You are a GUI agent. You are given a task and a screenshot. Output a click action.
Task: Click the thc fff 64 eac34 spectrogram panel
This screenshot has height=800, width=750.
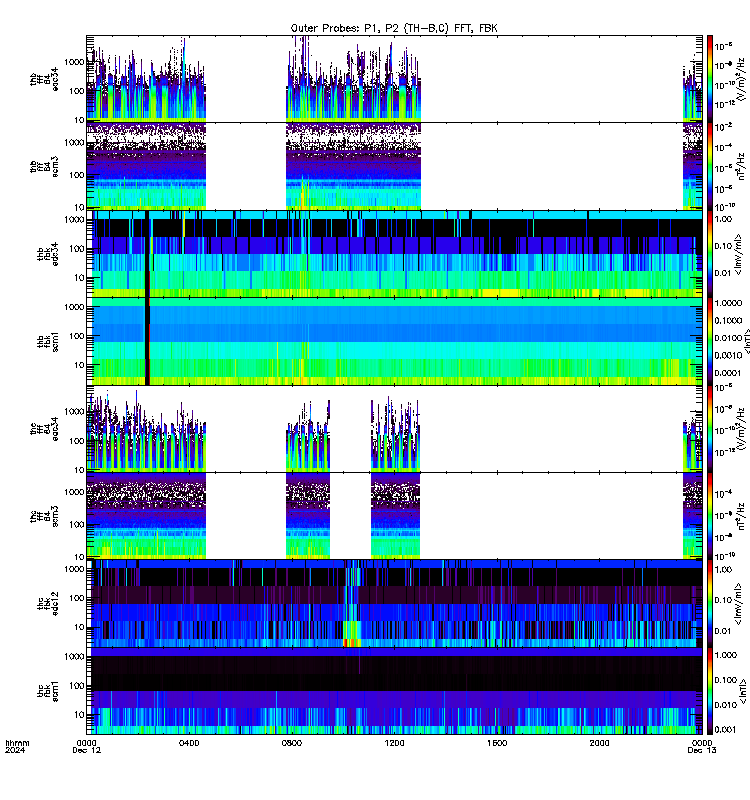tap(394, 429)
